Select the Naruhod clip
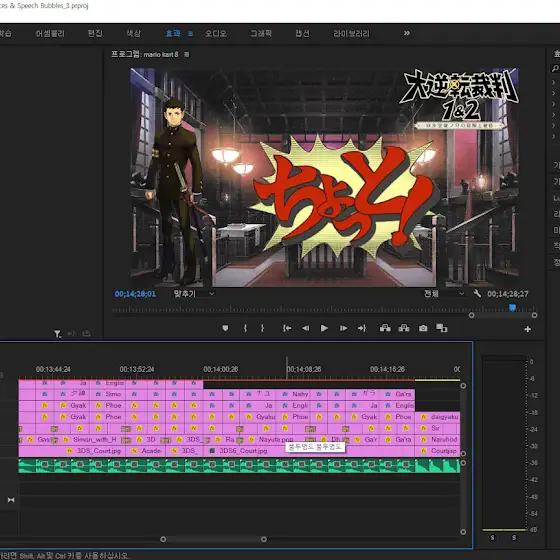Image resolution: width=560 pixels, height=560 pixels. coord(438,439)
